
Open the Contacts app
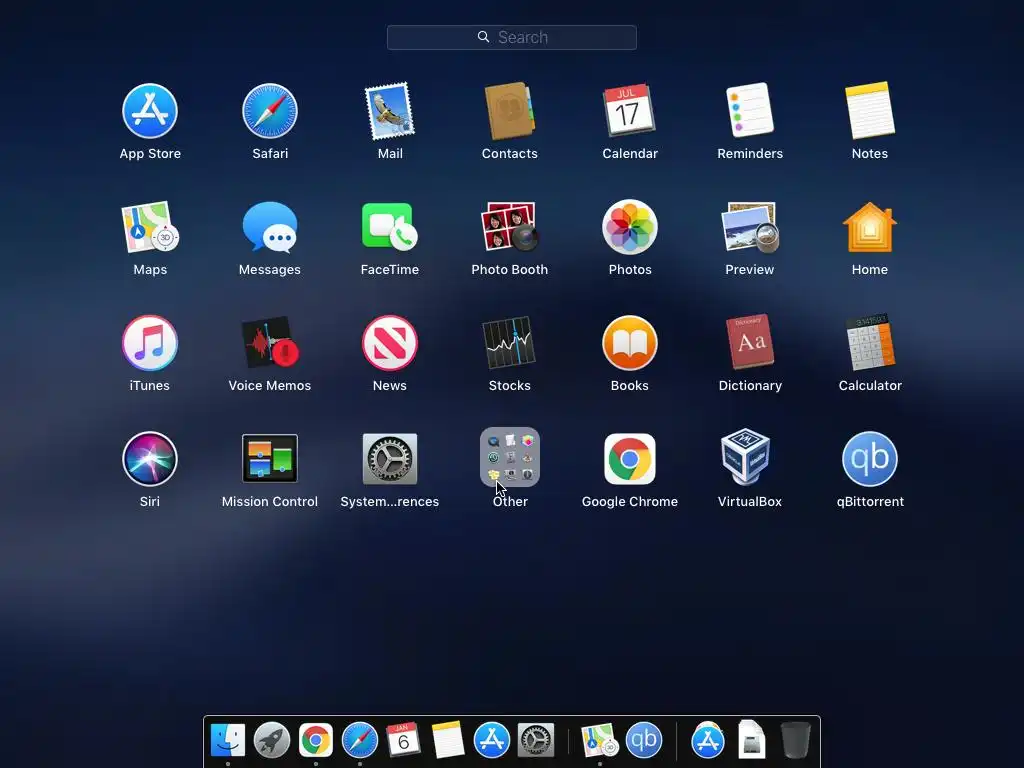tap(509, 111)
